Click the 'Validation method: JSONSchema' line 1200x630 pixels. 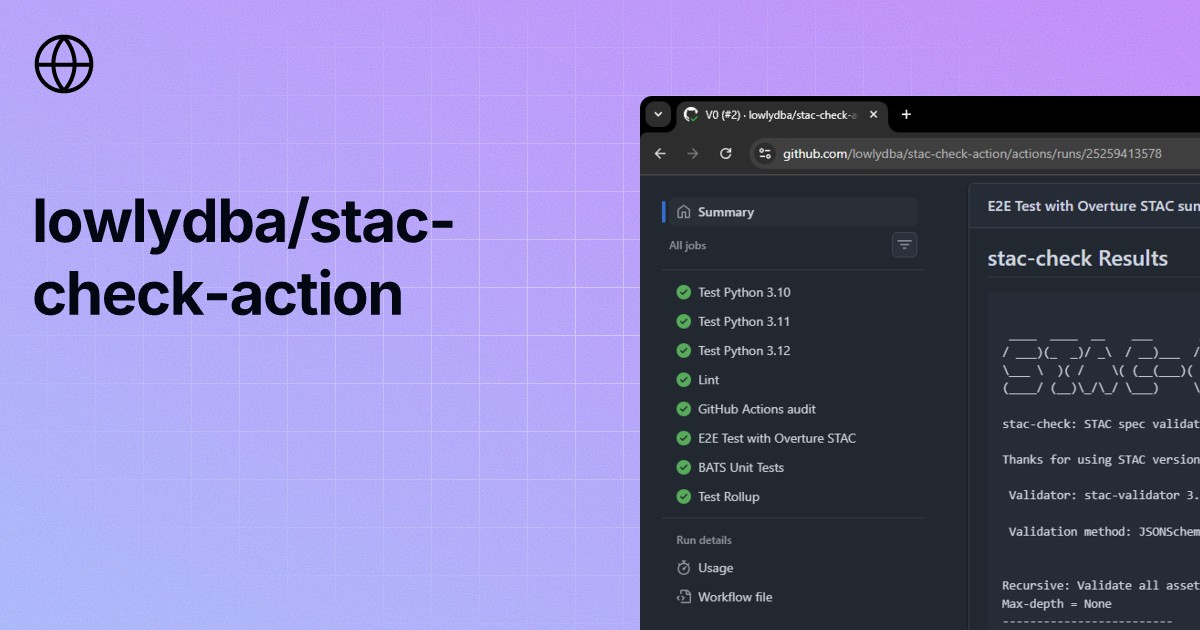(x=1104, y=532)
